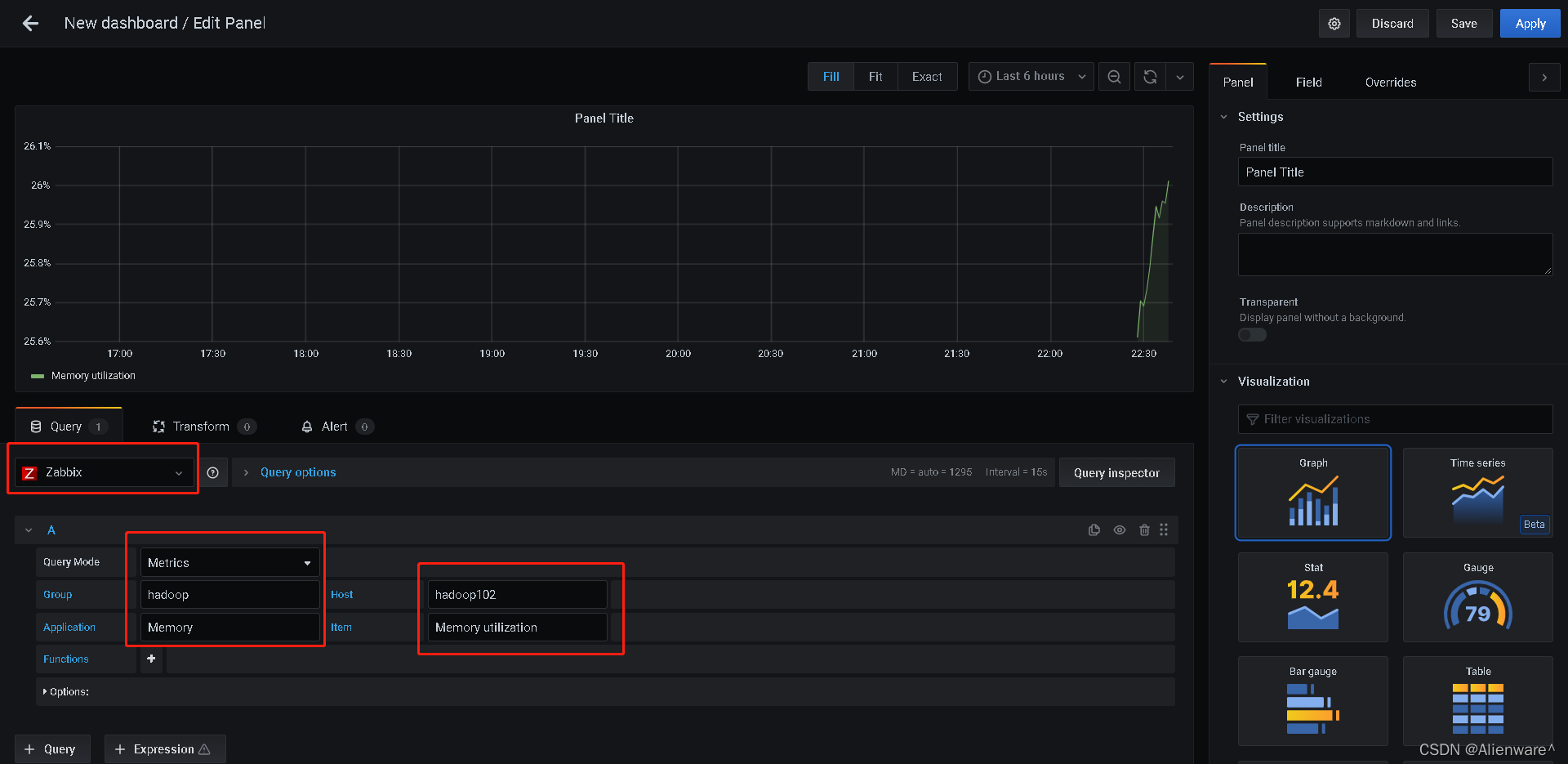Select the Time series visualization

(x=1478, y=493)
